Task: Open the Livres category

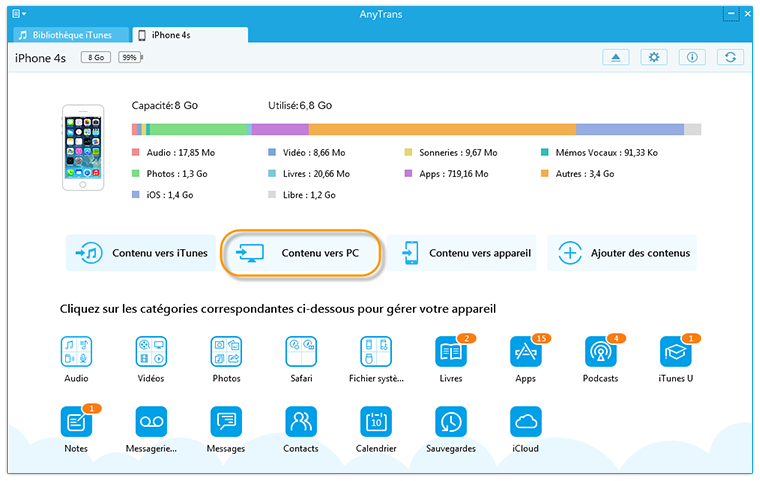Action: 451,352
